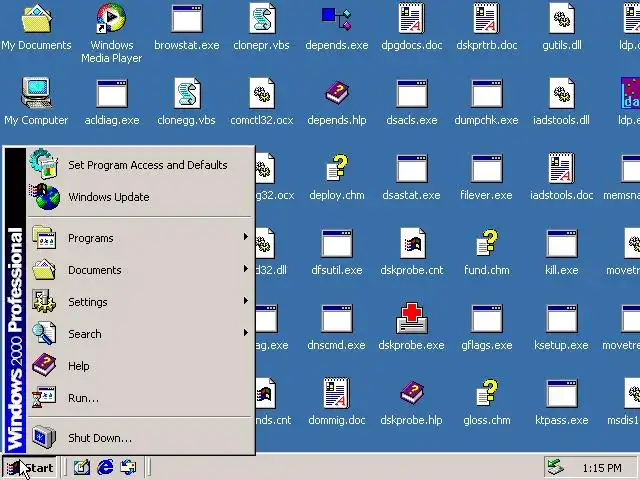Select the dsastat.exe icon
Image resolution: width=640 pixels, height=480 pixels.
pyautogui.click(x=412, y=169)
